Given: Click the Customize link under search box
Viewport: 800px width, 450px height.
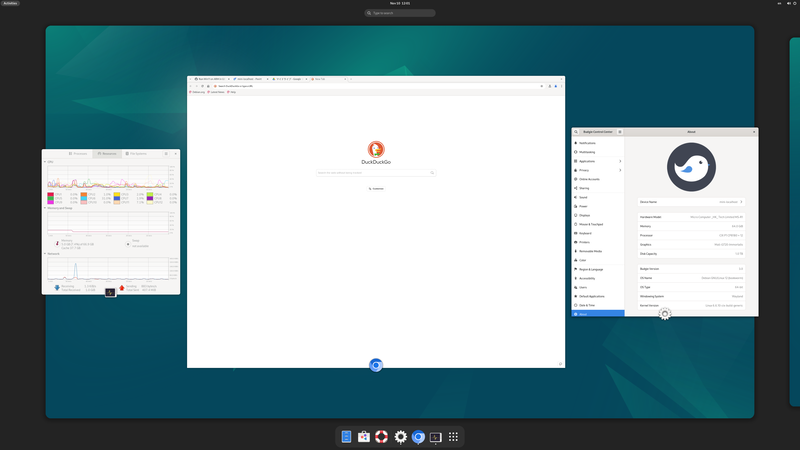Looking at the screenshot, I should (x=376, y=189).
